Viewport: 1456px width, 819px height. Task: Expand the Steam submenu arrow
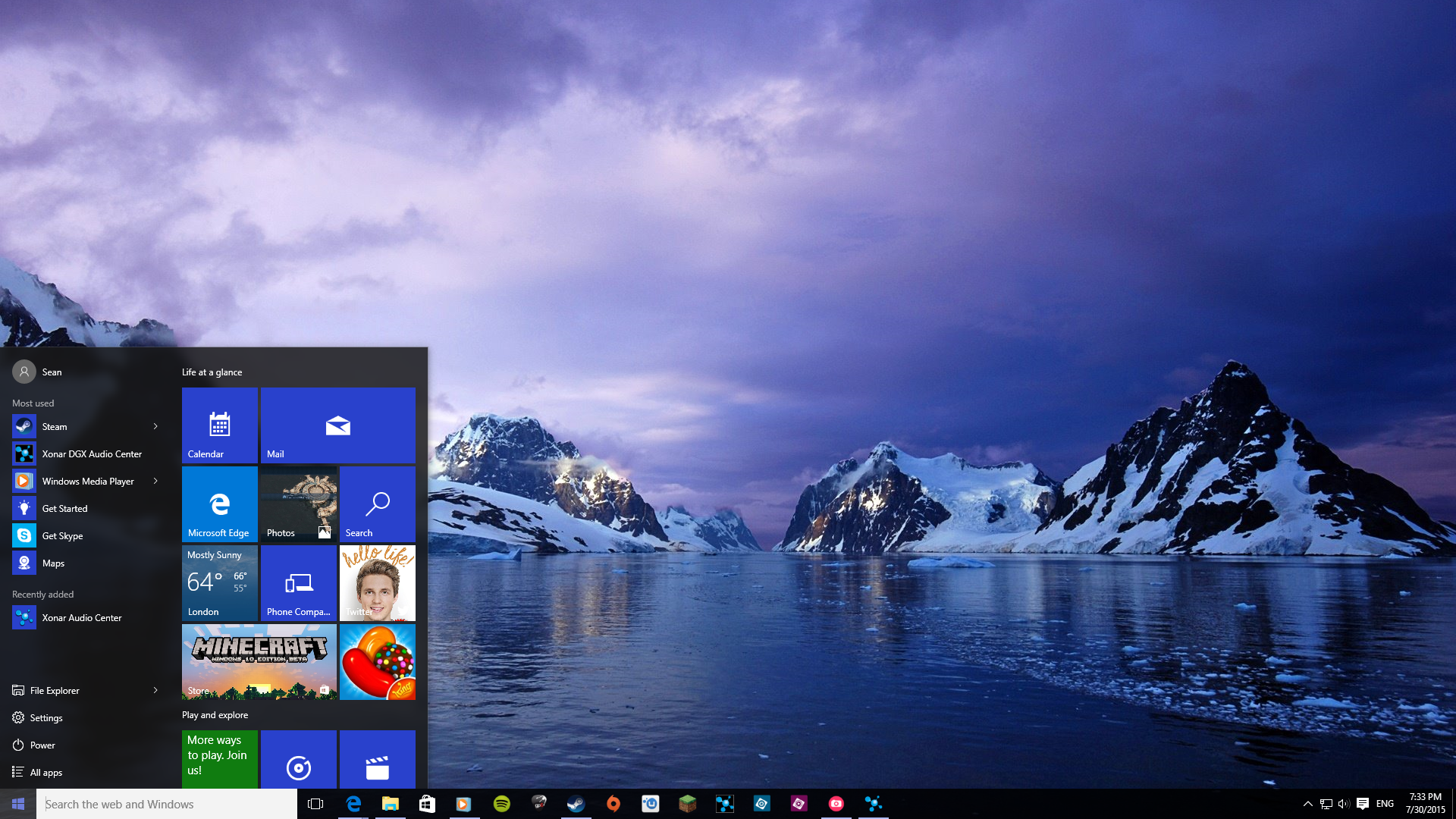point(155,425)
